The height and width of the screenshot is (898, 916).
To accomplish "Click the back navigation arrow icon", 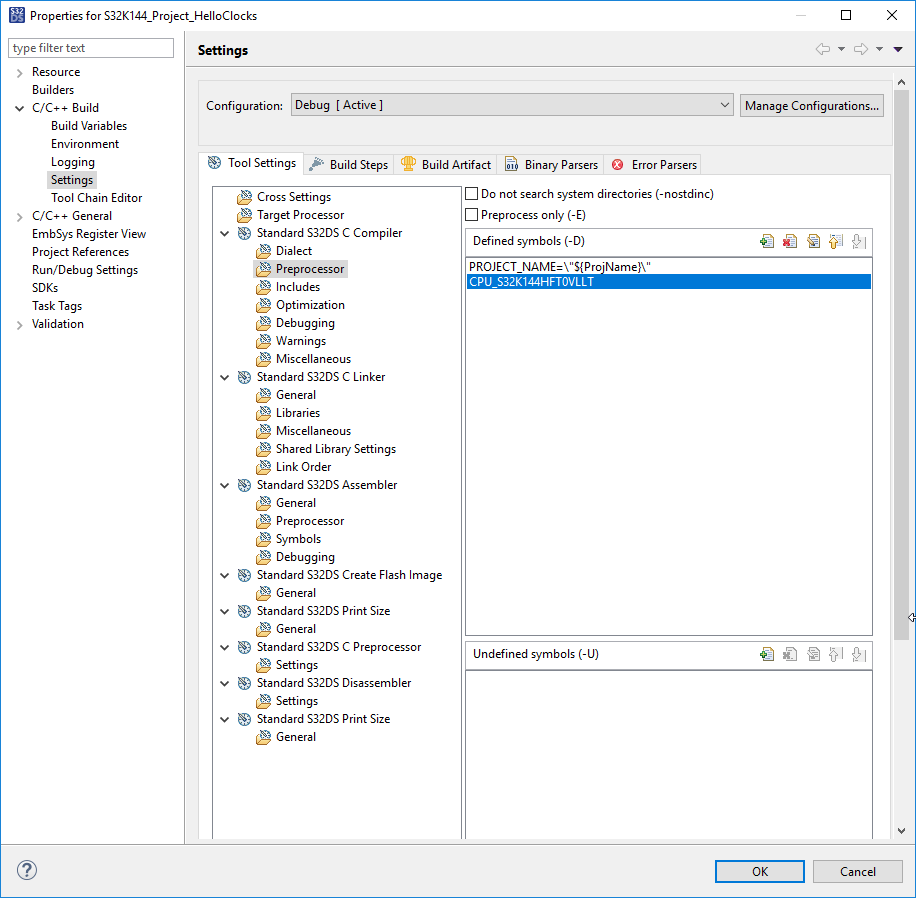I will (x=823, y=49).
